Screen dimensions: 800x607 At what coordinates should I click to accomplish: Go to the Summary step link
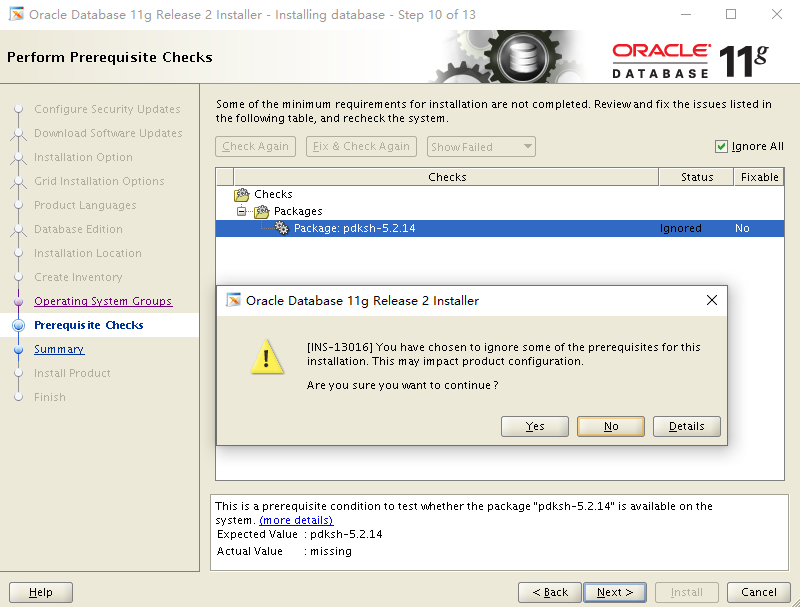coord(59,349)
